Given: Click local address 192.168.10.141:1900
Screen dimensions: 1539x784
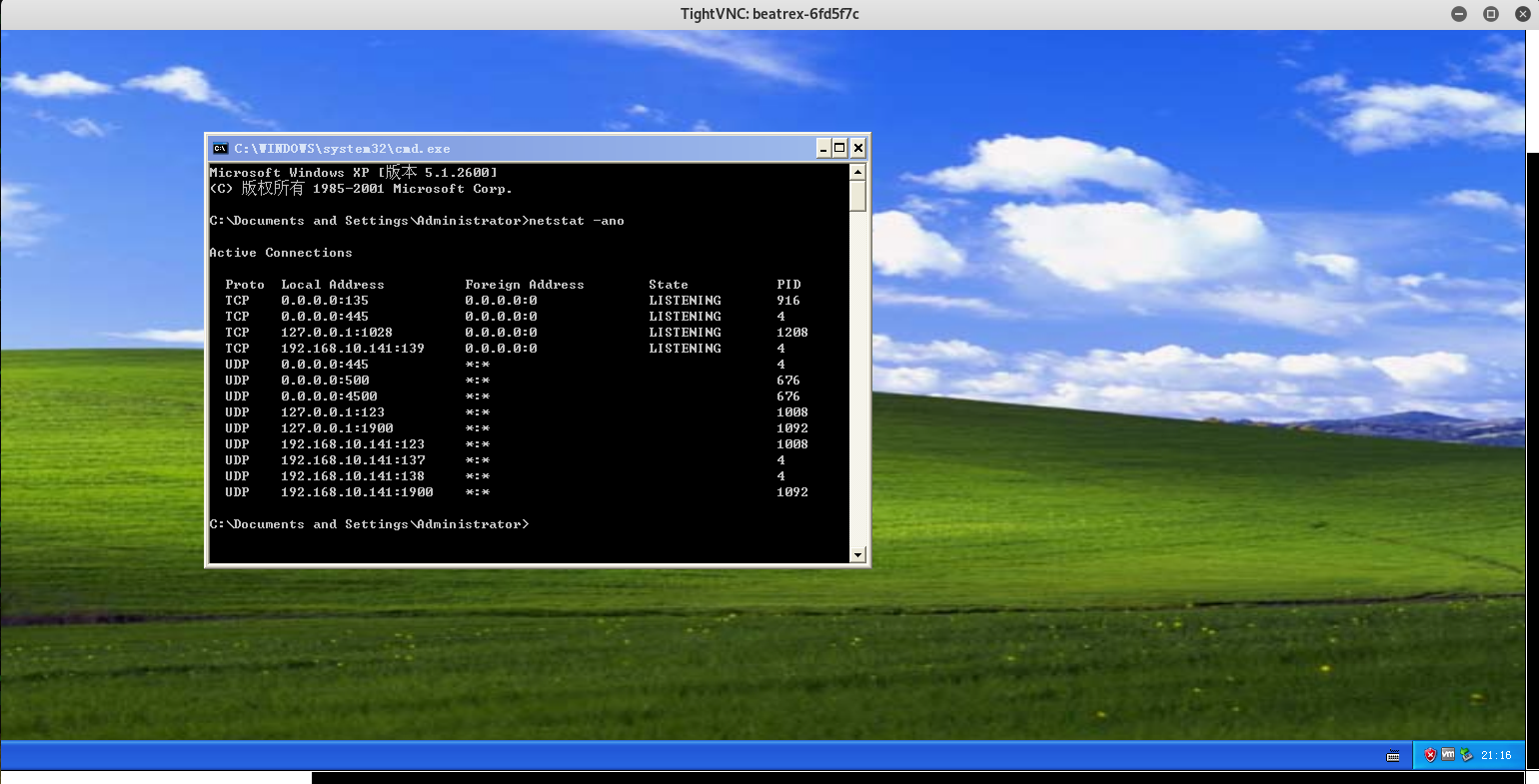Looking at the screenshot, I should point(357,492).
